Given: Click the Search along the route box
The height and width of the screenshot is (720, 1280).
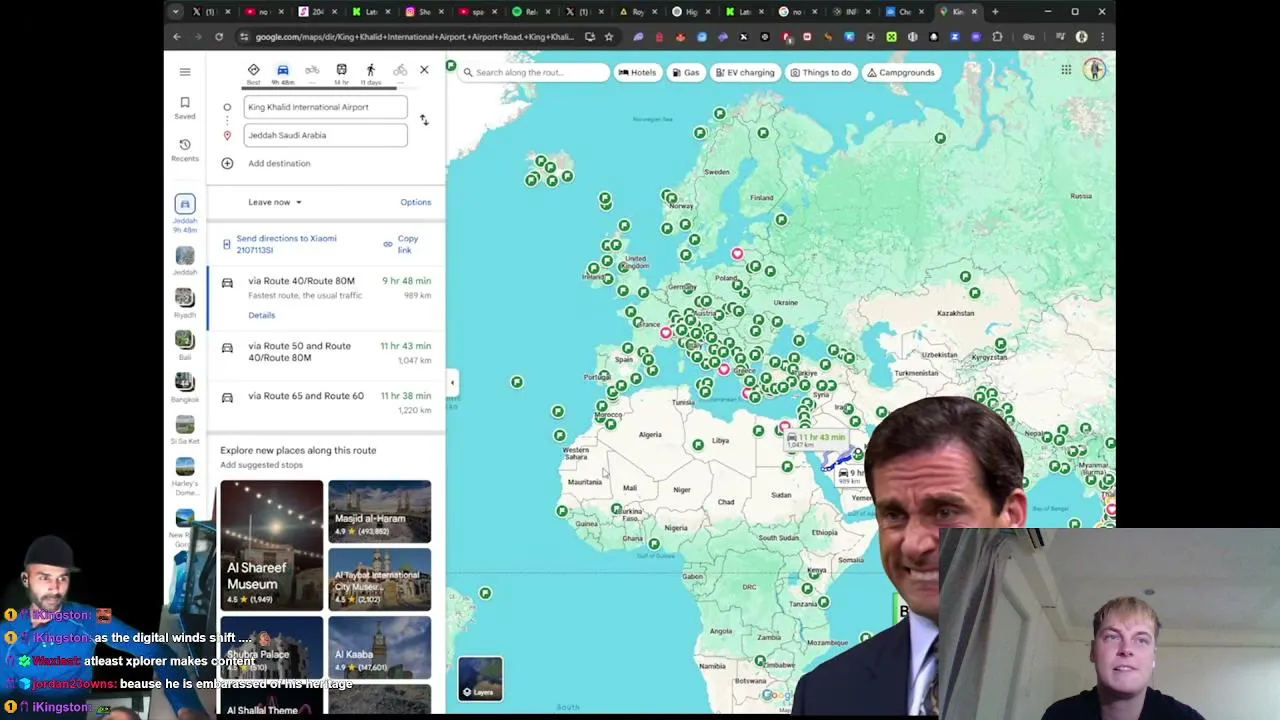Looking at the screenshot, I should 534,72.
